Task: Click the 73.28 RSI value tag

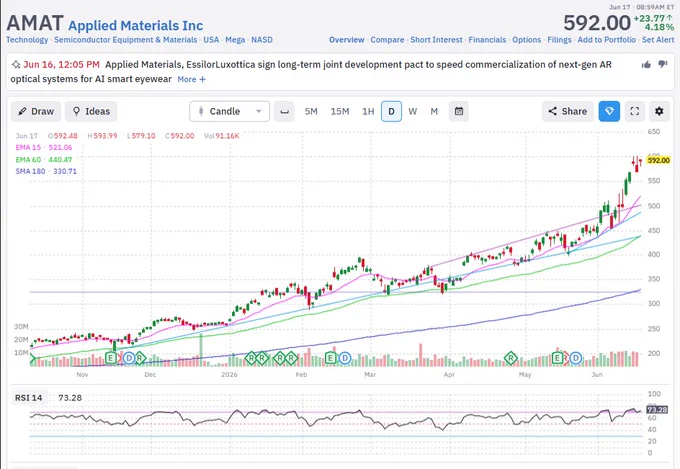Action: pos(657,410)
